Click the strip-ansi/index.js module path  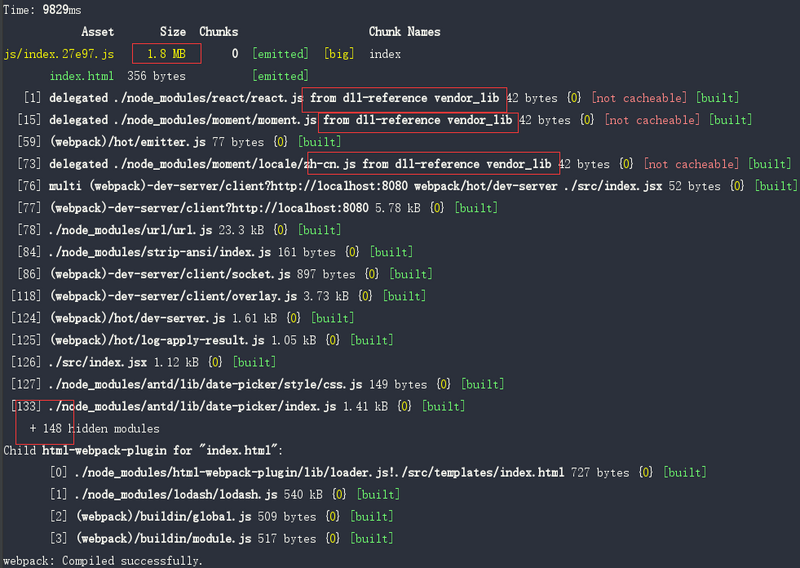[x=160, y=252]
